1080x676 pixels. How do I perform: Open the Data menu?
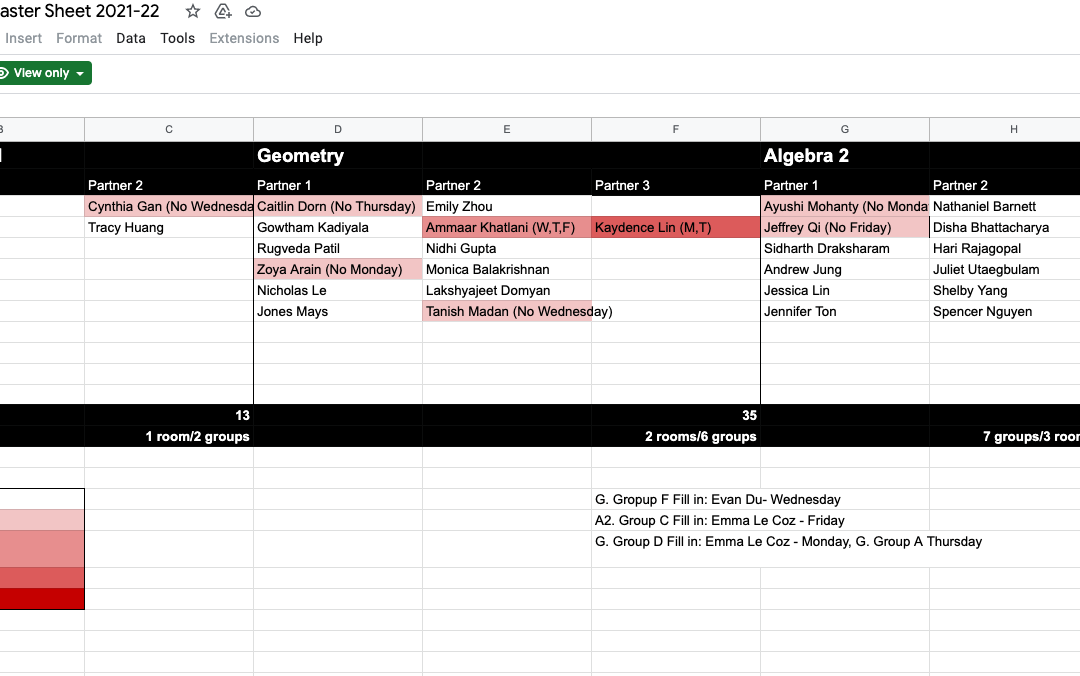pyautogui.click(x=131, y=38)
